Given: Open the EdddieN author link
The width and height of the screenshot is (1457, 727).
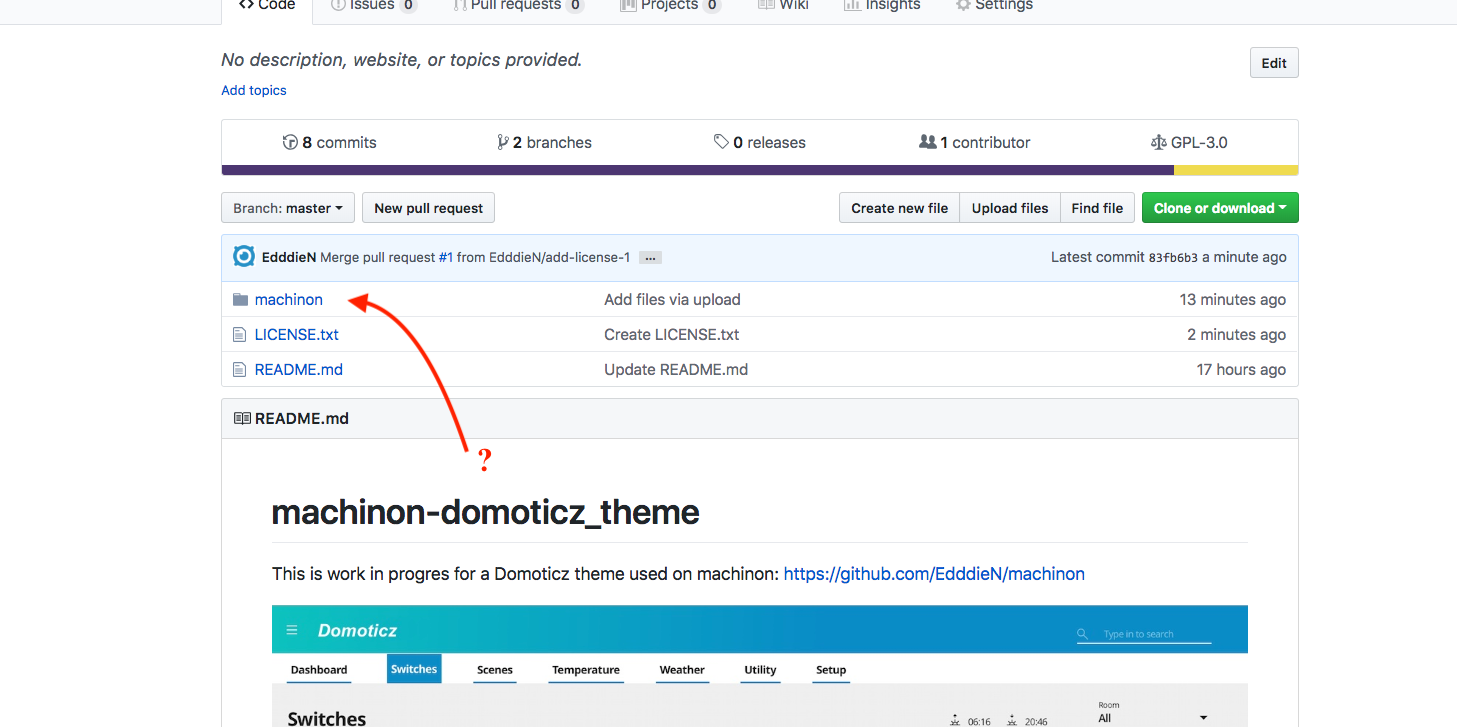Looking at the screenshot, I should point(289,257).
